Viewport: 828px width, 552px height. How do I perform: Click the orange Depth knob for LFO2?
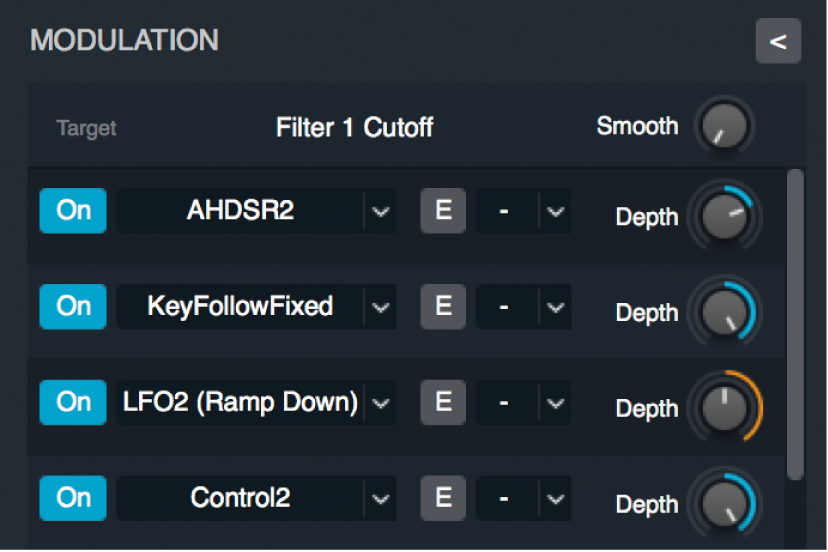[724, 408]
